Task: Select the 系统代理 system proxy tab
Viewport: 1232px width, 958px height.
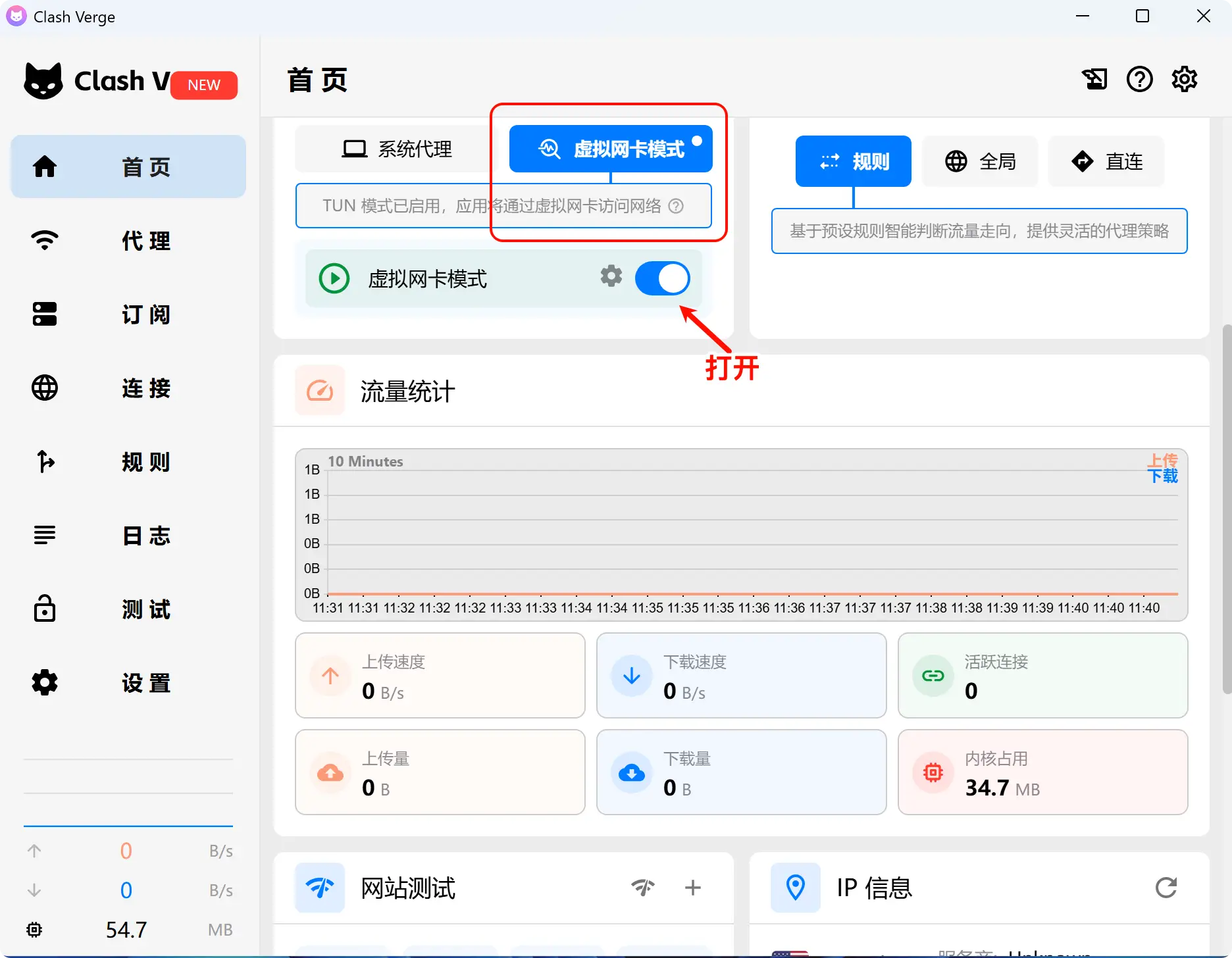Action: tap(397, 149)
